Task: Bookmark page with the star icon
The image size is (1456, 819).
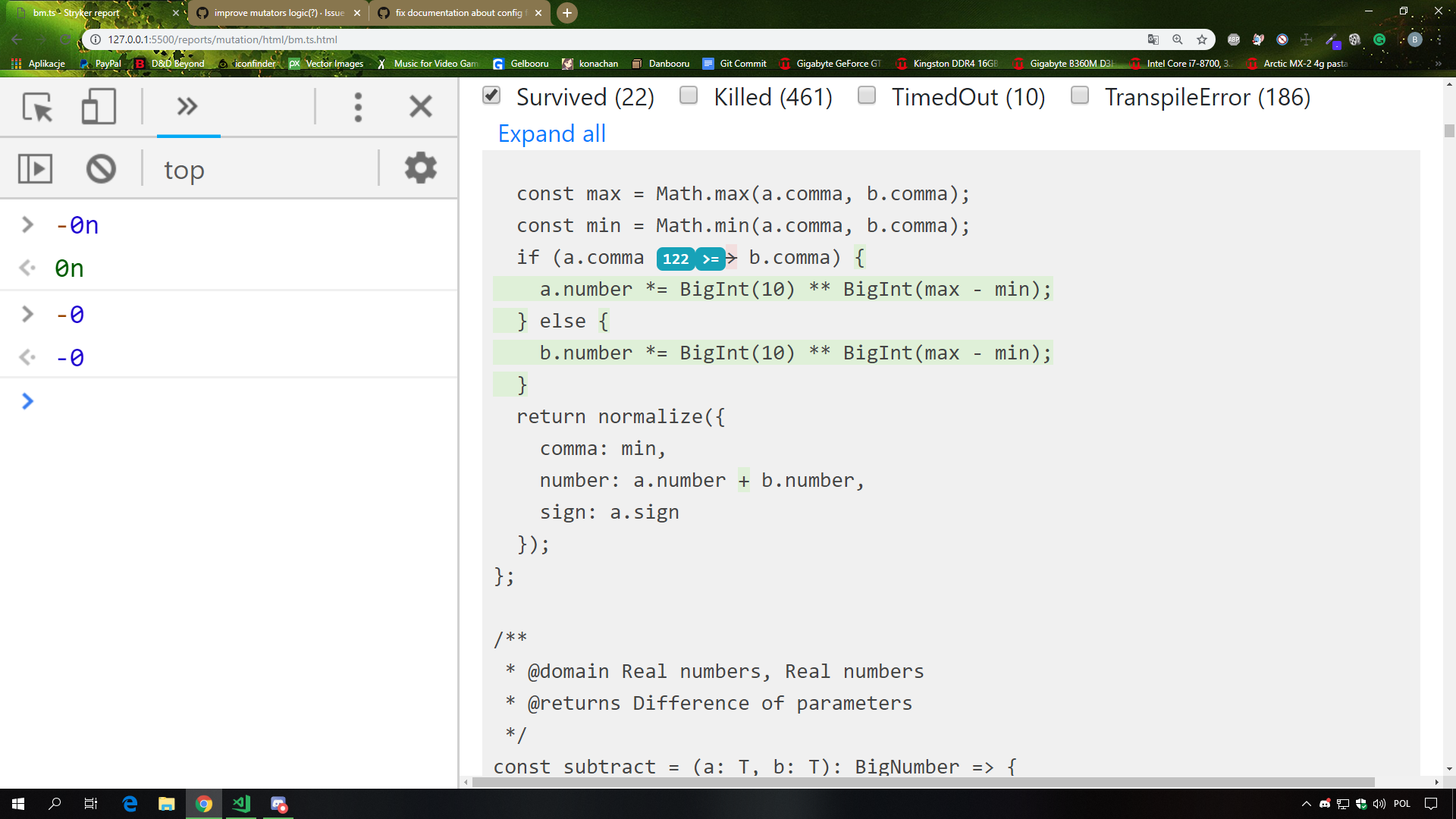Action: tap(1202, 39)
